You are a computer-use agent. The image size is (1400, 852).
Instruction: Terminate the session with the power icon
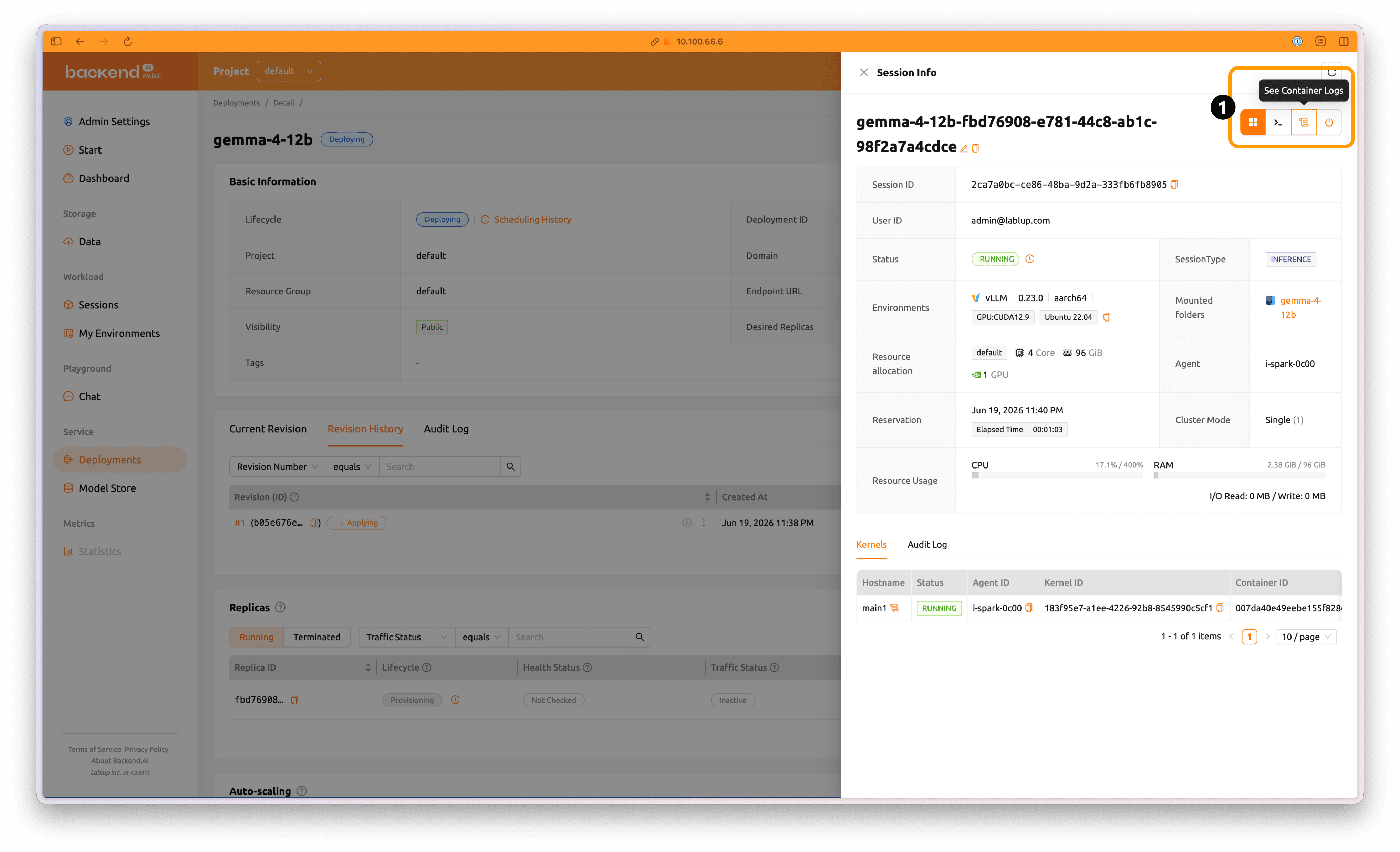[1329, 122]
